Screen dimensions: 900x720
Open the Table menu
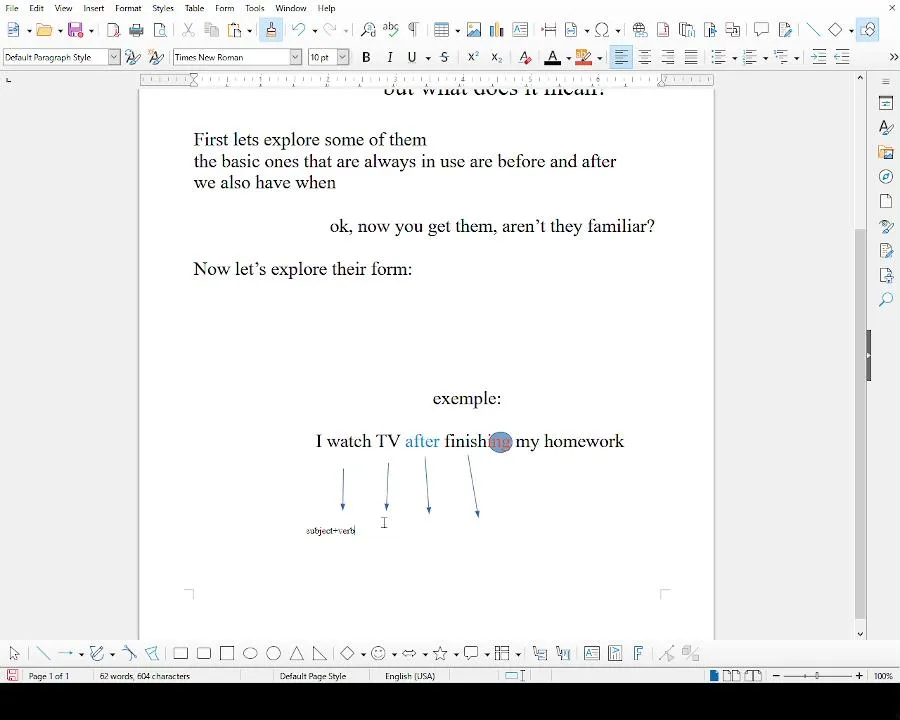[195, 9]
